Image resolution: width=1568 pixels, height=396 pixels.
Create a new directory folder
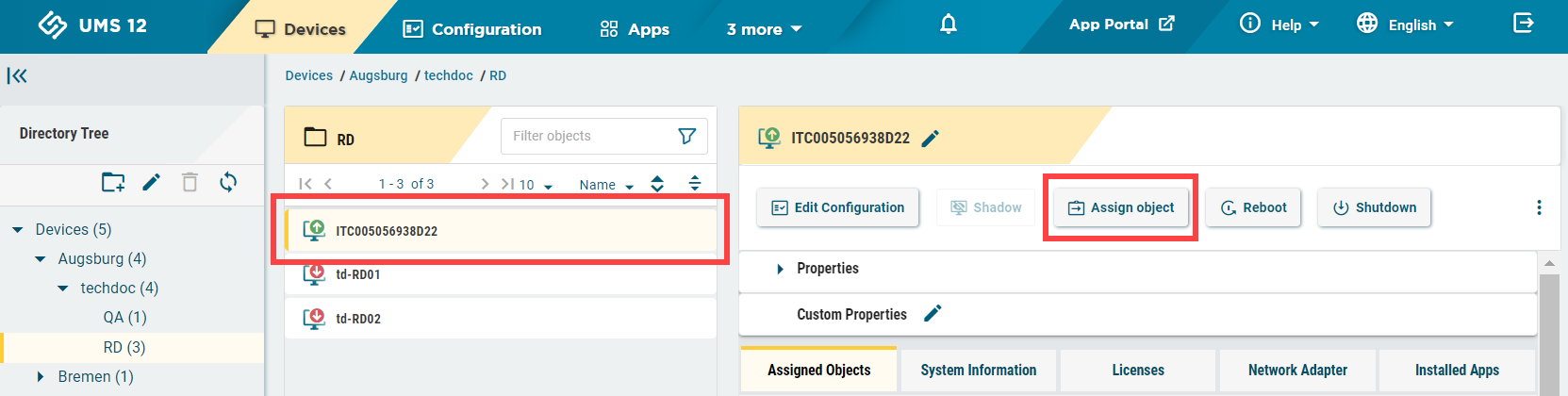click(113, 182)
